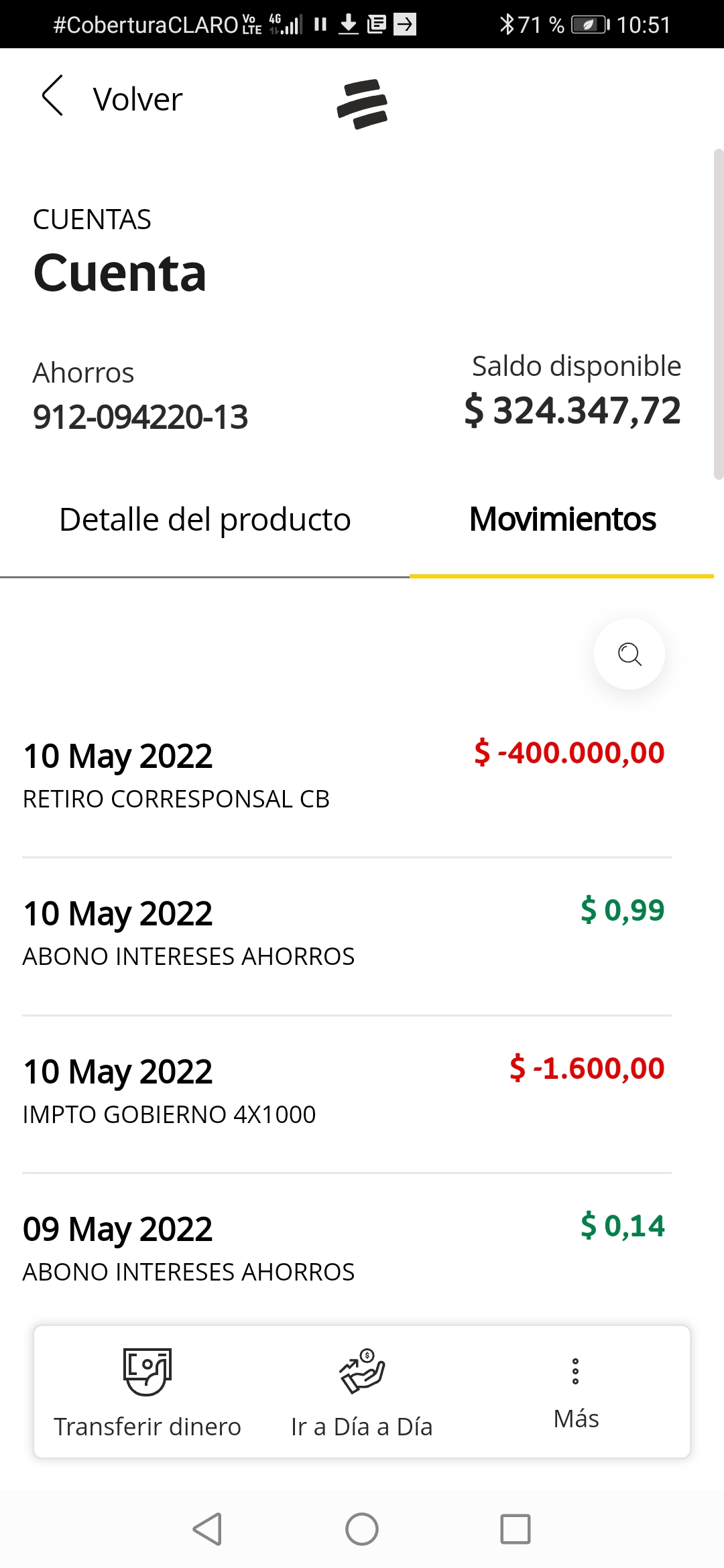Tap the Transferir dinero icon
This screenshot has width=724, height=1568.
(x=147, y=1371)
